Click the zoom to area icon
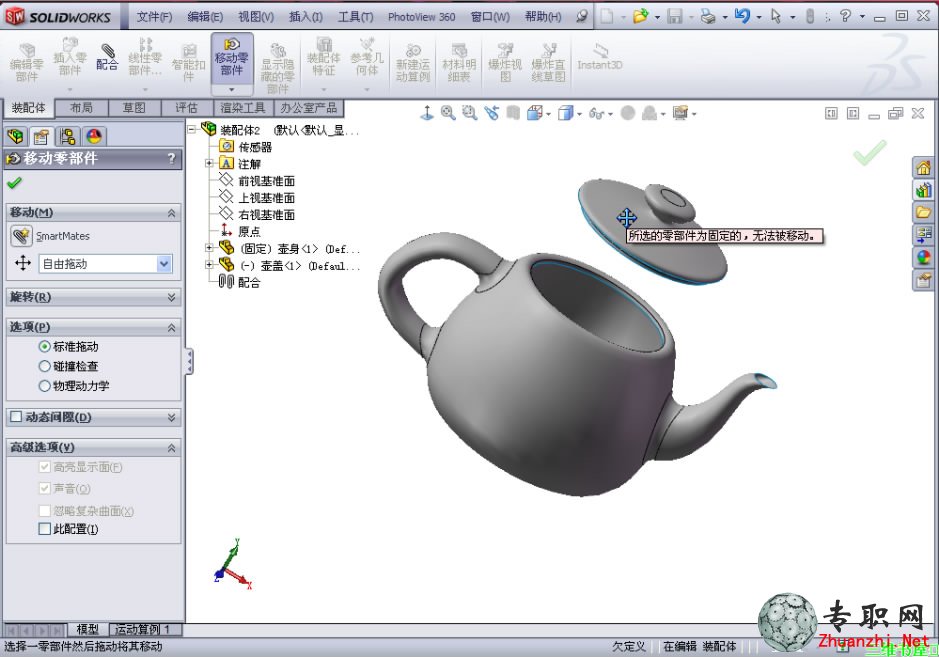This screenshot has height=657, width=939. tap(470, 113)
